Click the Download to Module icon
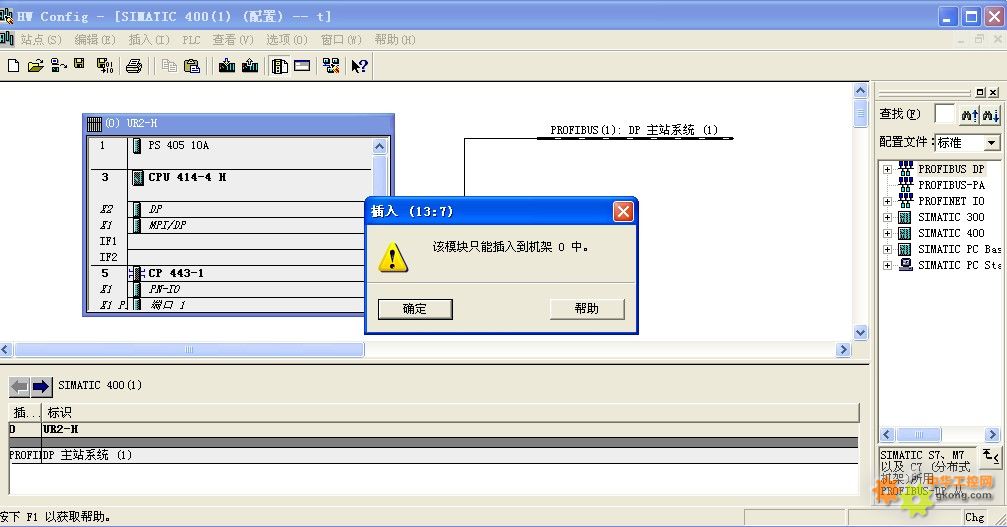 point(227,65)
